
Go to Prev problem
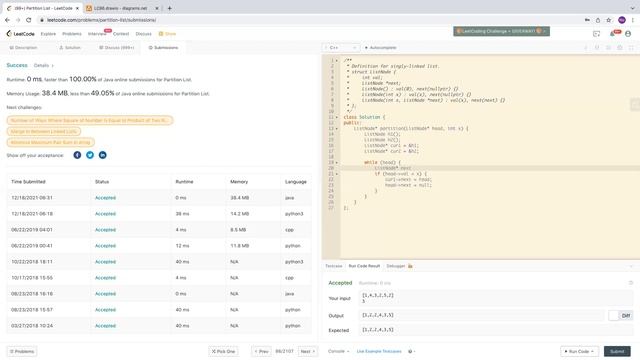[x=261, y=351]
